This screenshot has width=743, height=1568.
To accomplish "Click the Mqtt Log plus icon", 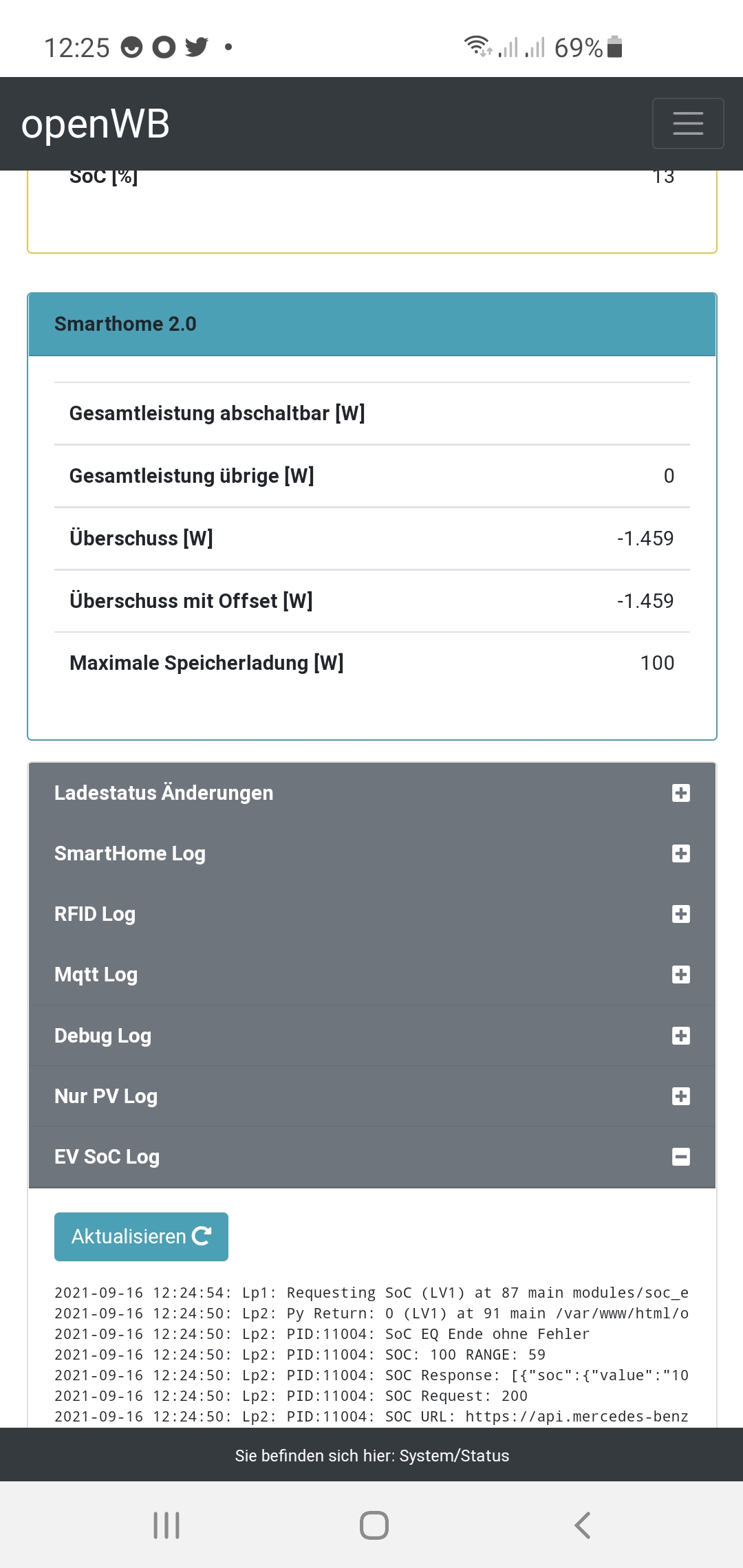I will (680, 974).
